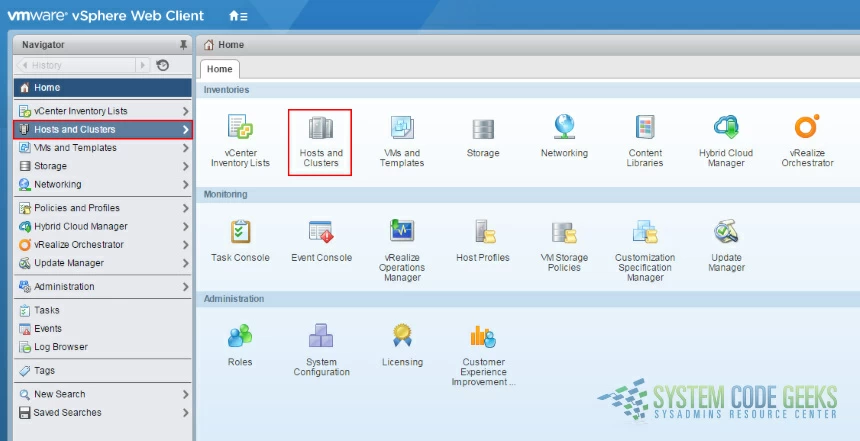Open New Search in the Navigator
The width and height of the screenshot is (860, 441).
[103, 394]
